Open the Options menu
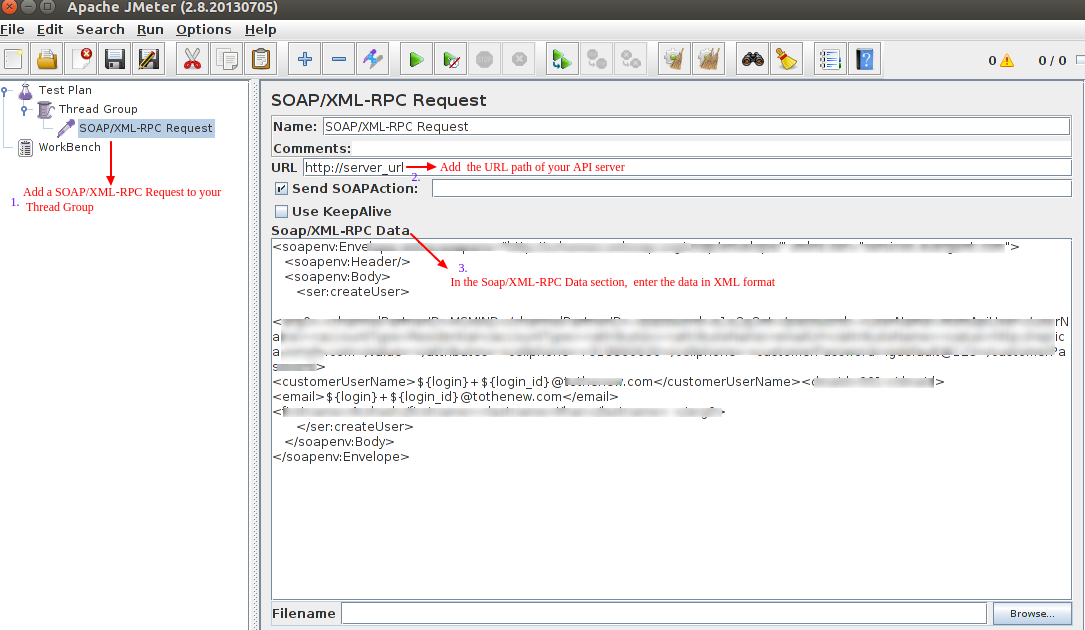This screenshot has width=1085, height=630. 203,30
